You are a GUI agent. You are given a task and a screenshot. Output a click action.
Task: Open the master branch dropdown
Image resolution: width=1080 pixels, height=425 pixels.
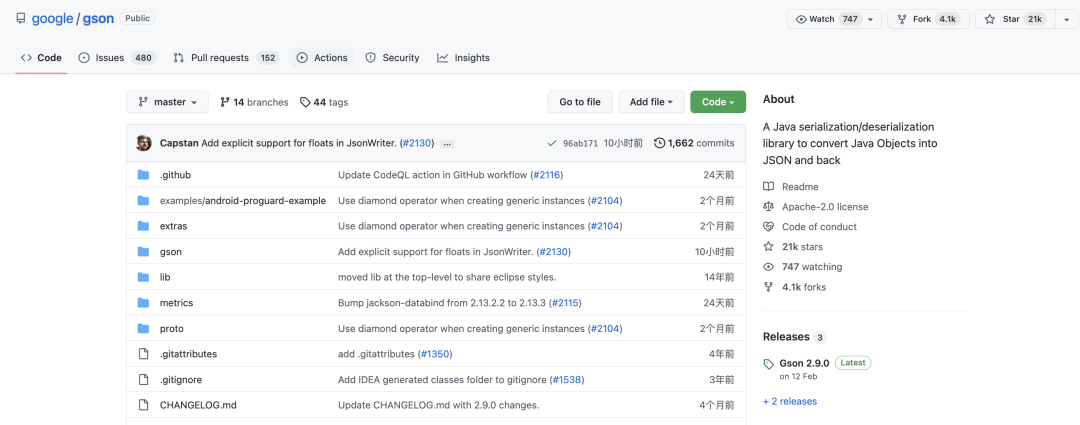[167, 102]
